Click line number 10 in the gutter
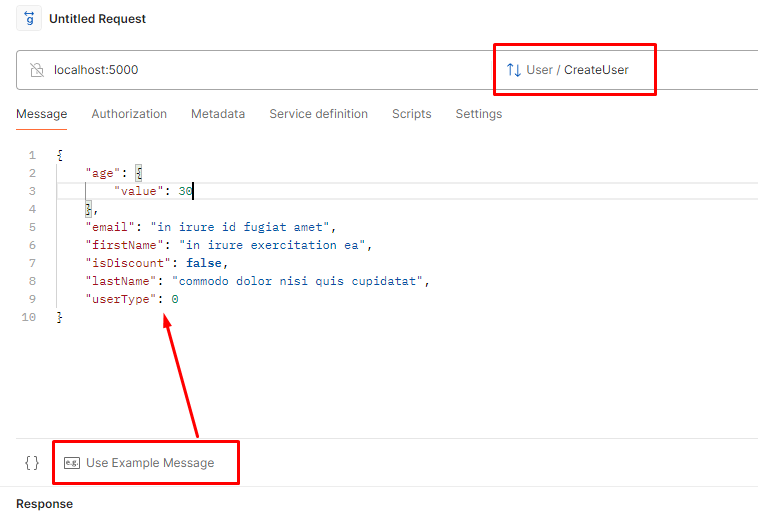 29,317
